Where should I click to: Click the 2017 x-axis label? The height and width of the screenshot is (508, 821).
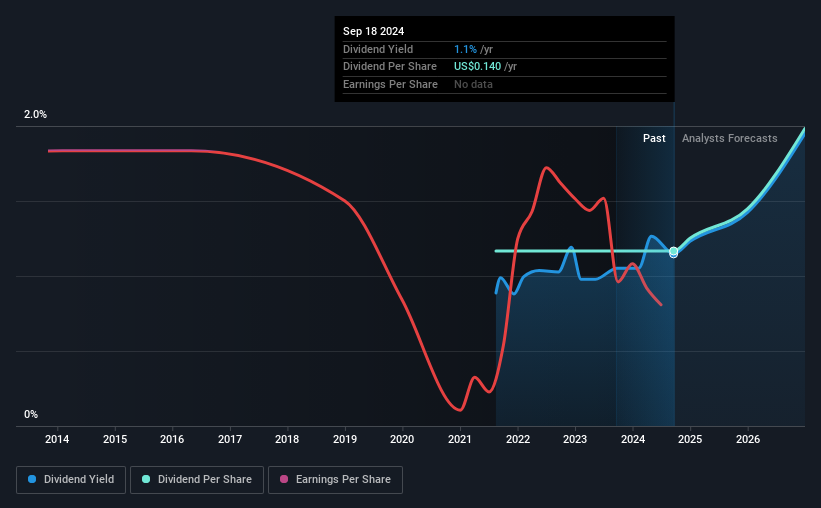[x=230, y=439]
